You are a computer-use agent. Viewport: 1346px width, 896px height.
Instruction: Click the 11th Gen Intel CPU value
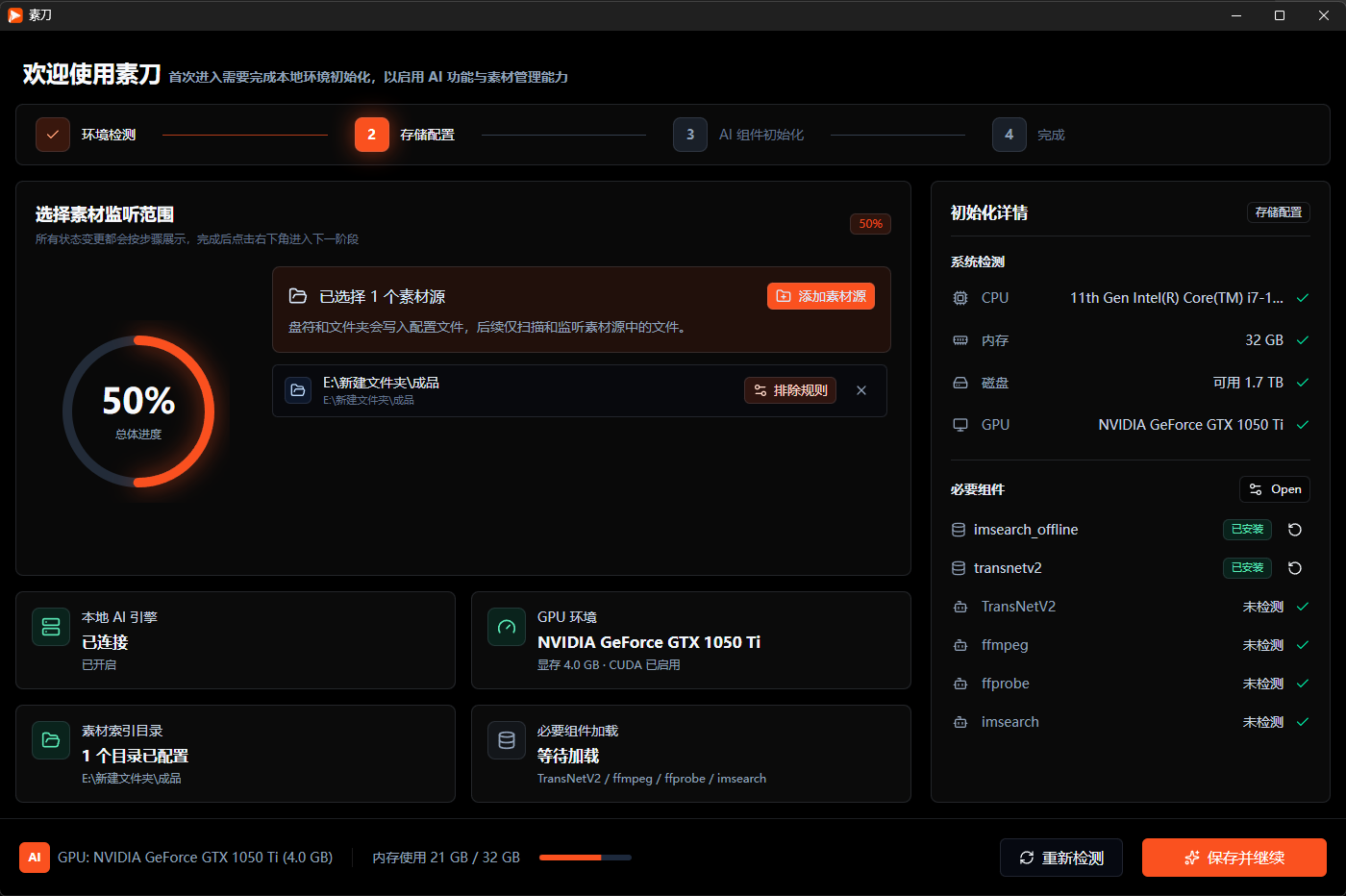(x=1177, y=298)
